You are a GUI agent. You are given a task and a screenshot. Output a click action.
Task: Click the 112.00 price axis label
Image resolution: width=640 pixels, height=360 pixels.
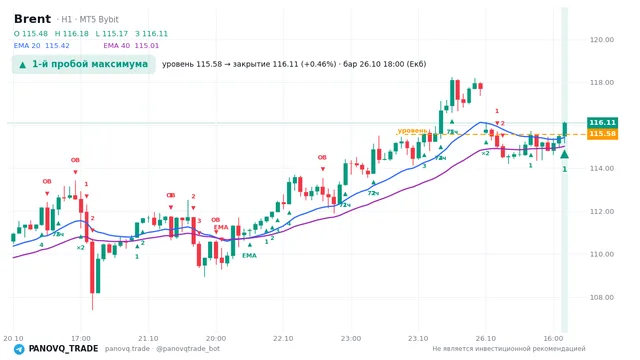click(602, 211)
